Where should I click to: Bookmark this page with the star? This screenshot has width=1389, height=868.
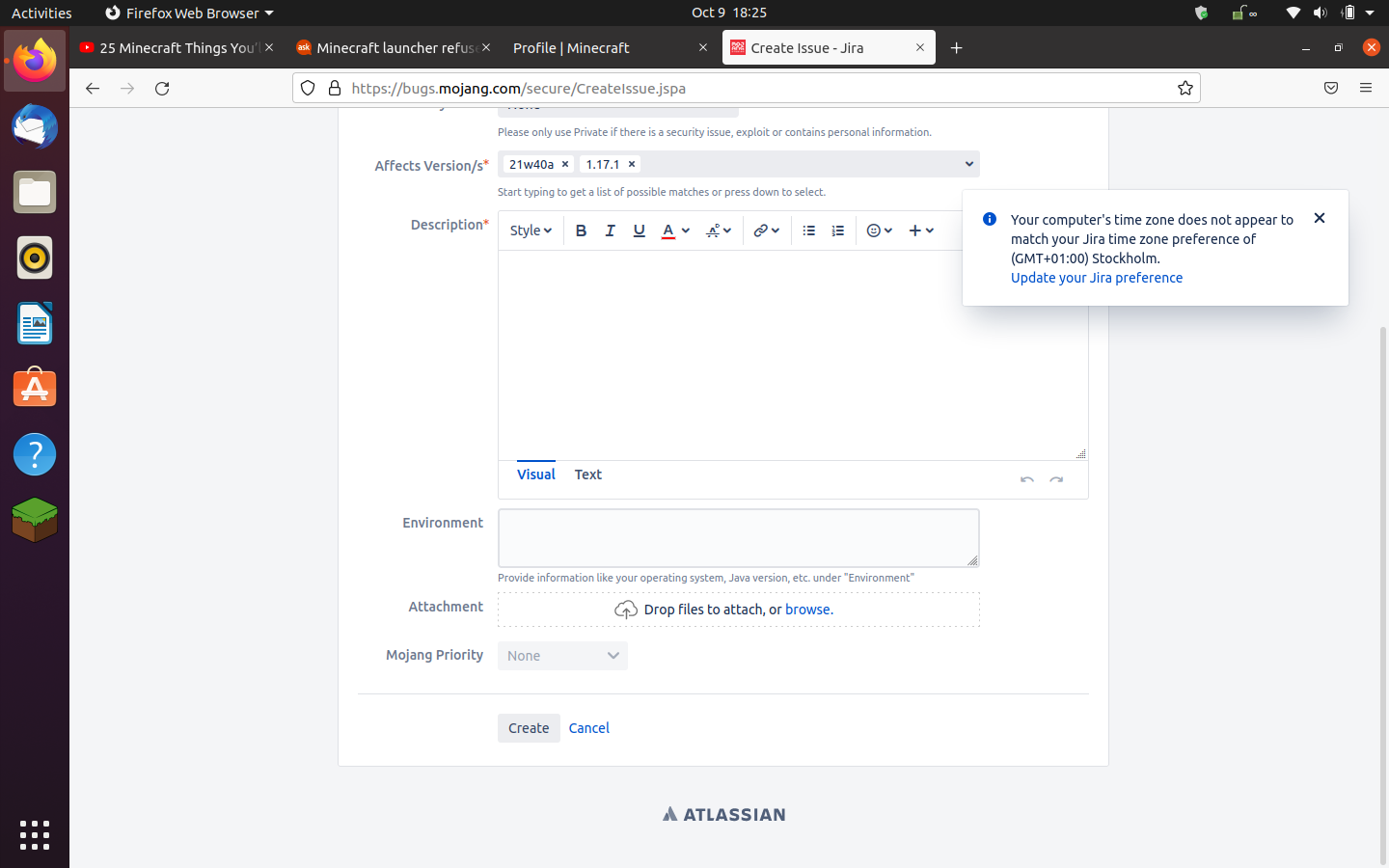1185,88
